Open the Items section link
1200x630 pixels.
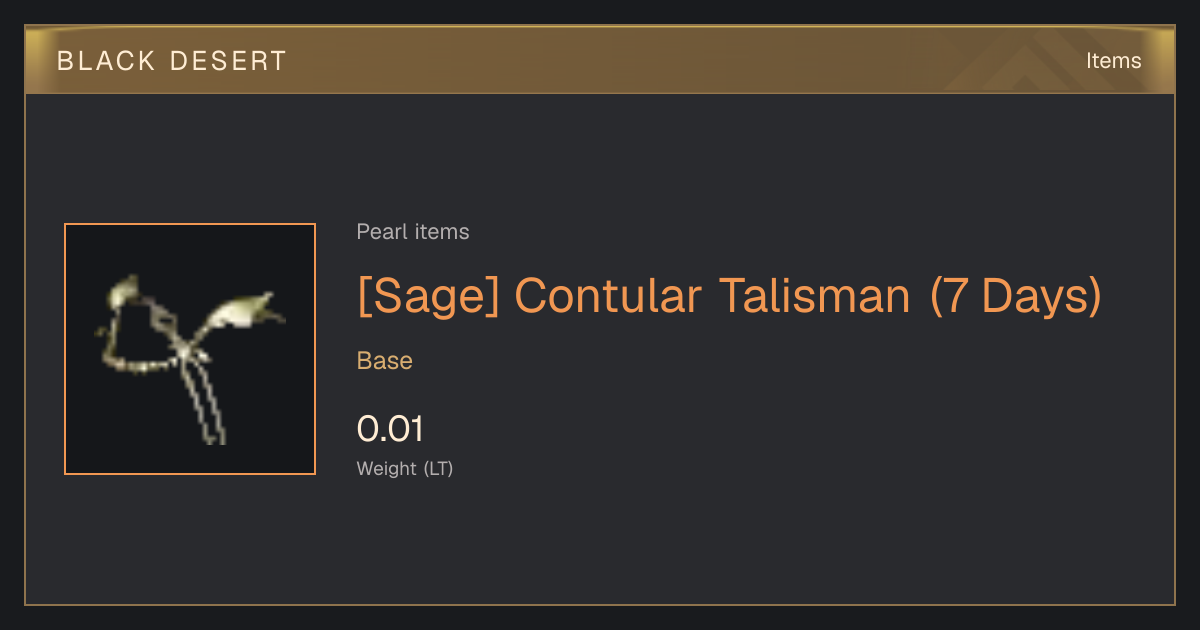pyautogui.click(x=1113, y=61)
